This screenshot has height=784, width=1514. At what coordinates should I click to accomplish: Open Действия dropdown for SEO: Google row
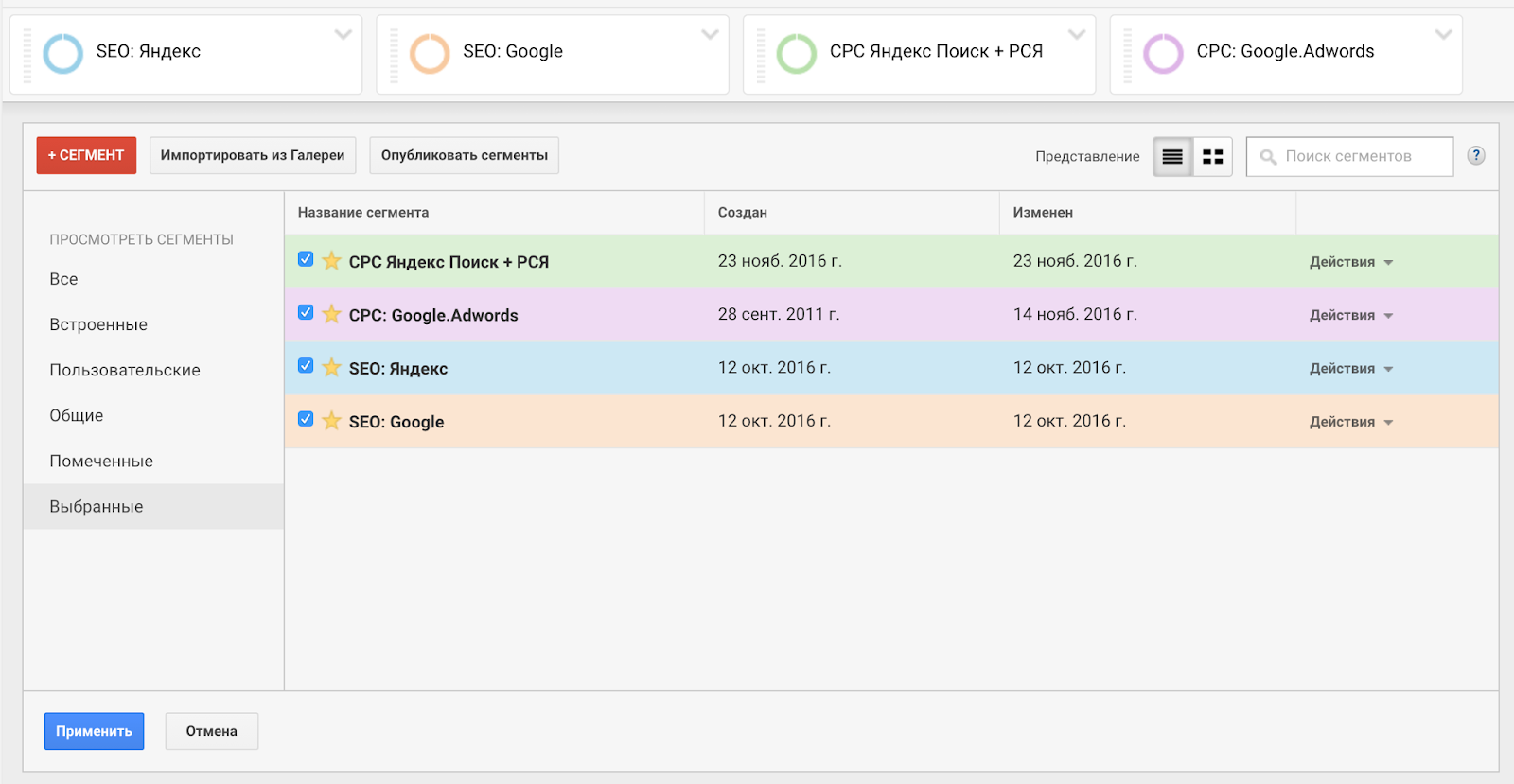pos(1351,422)
